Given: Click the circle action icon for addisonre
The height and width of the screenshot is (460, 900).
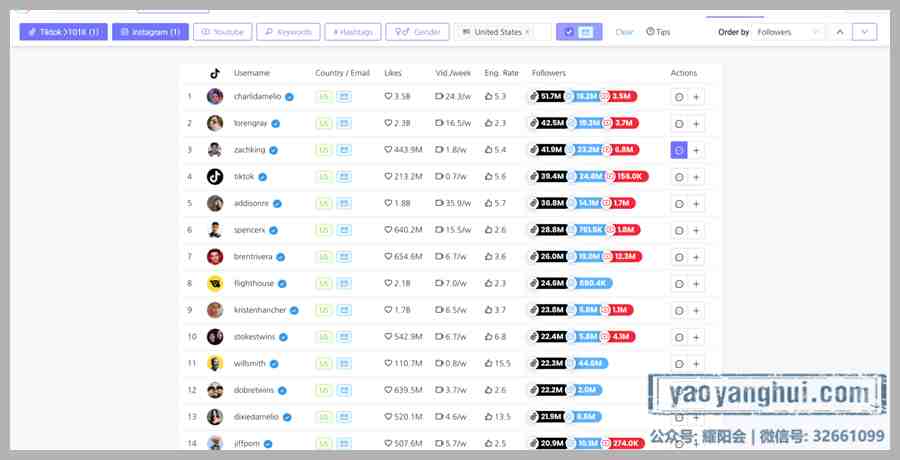Looking at the screenshot, I should 679,204.
